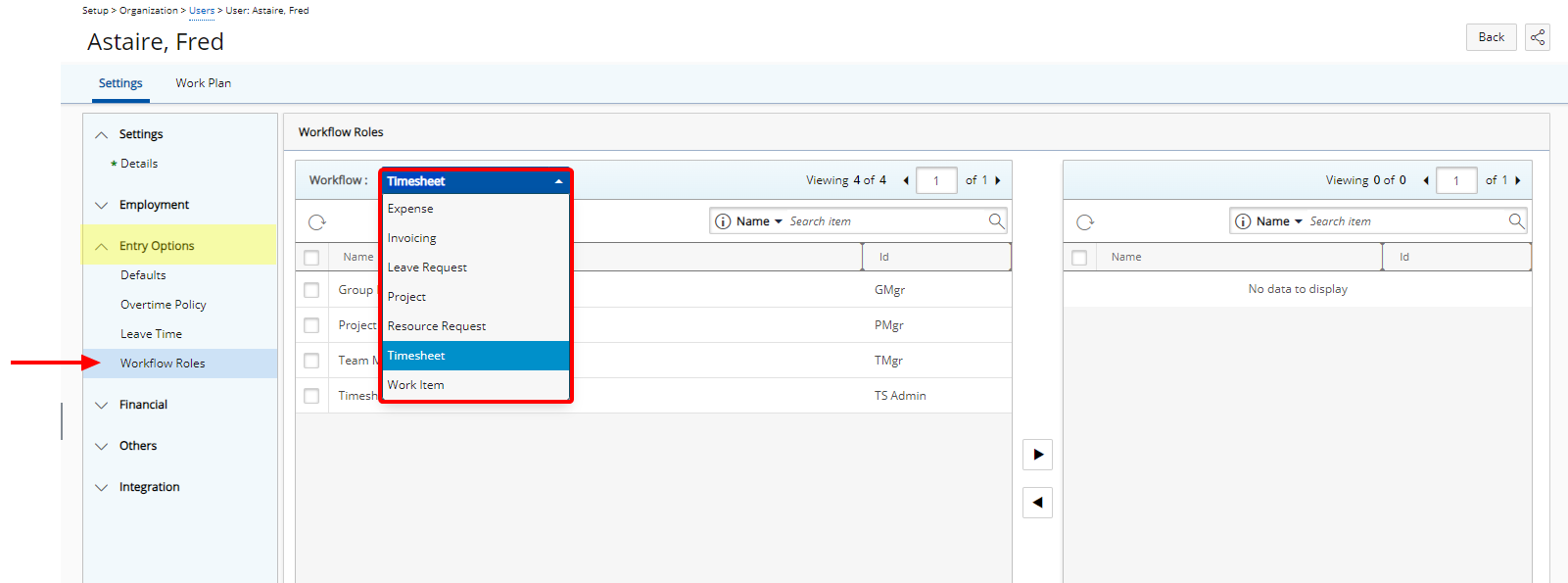Select Invoicing in the Workflow list
The width and height of the screenshot is (1568, 583).
pos(475,238)
